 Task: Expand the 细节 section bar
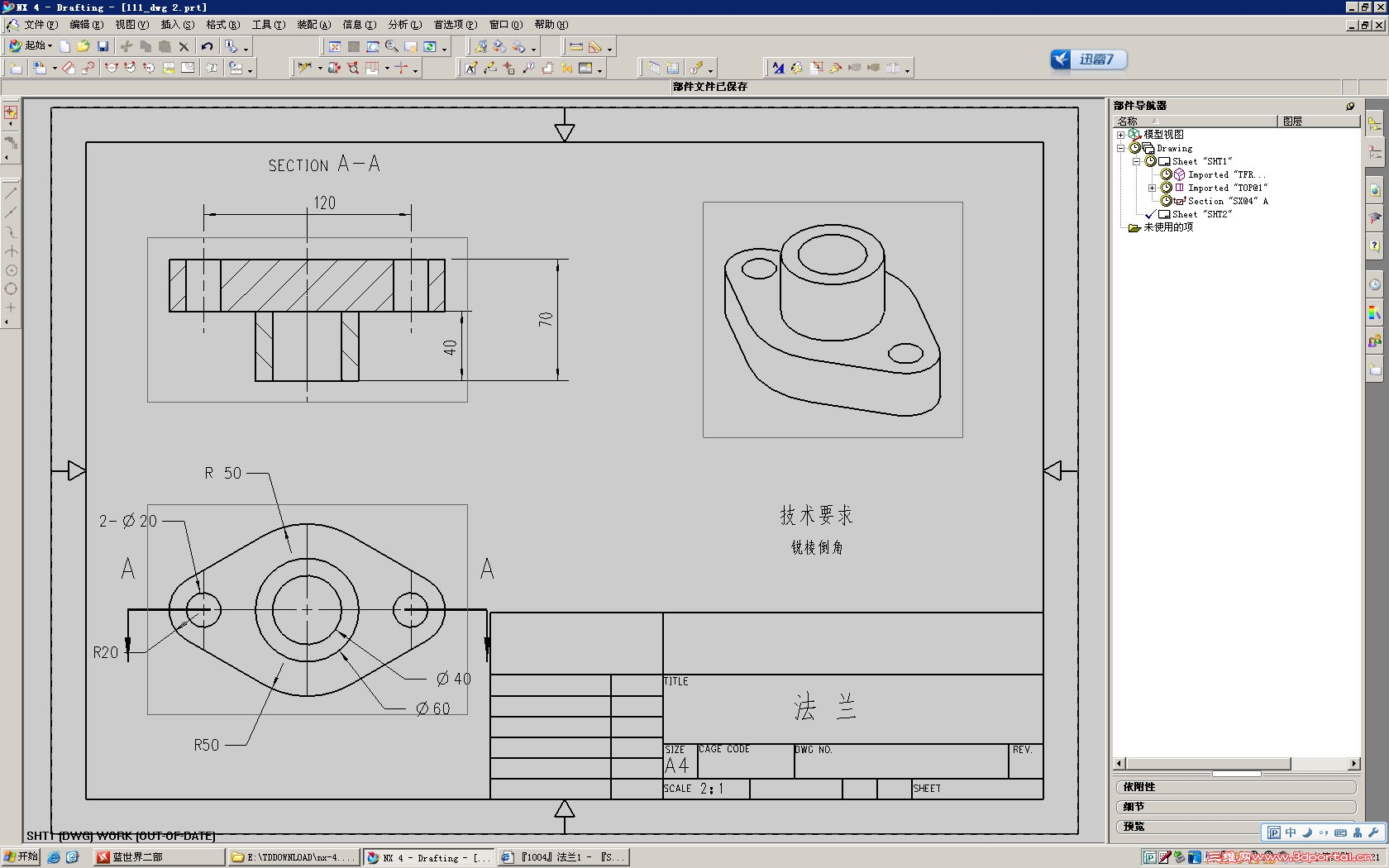pos(1235,807)
